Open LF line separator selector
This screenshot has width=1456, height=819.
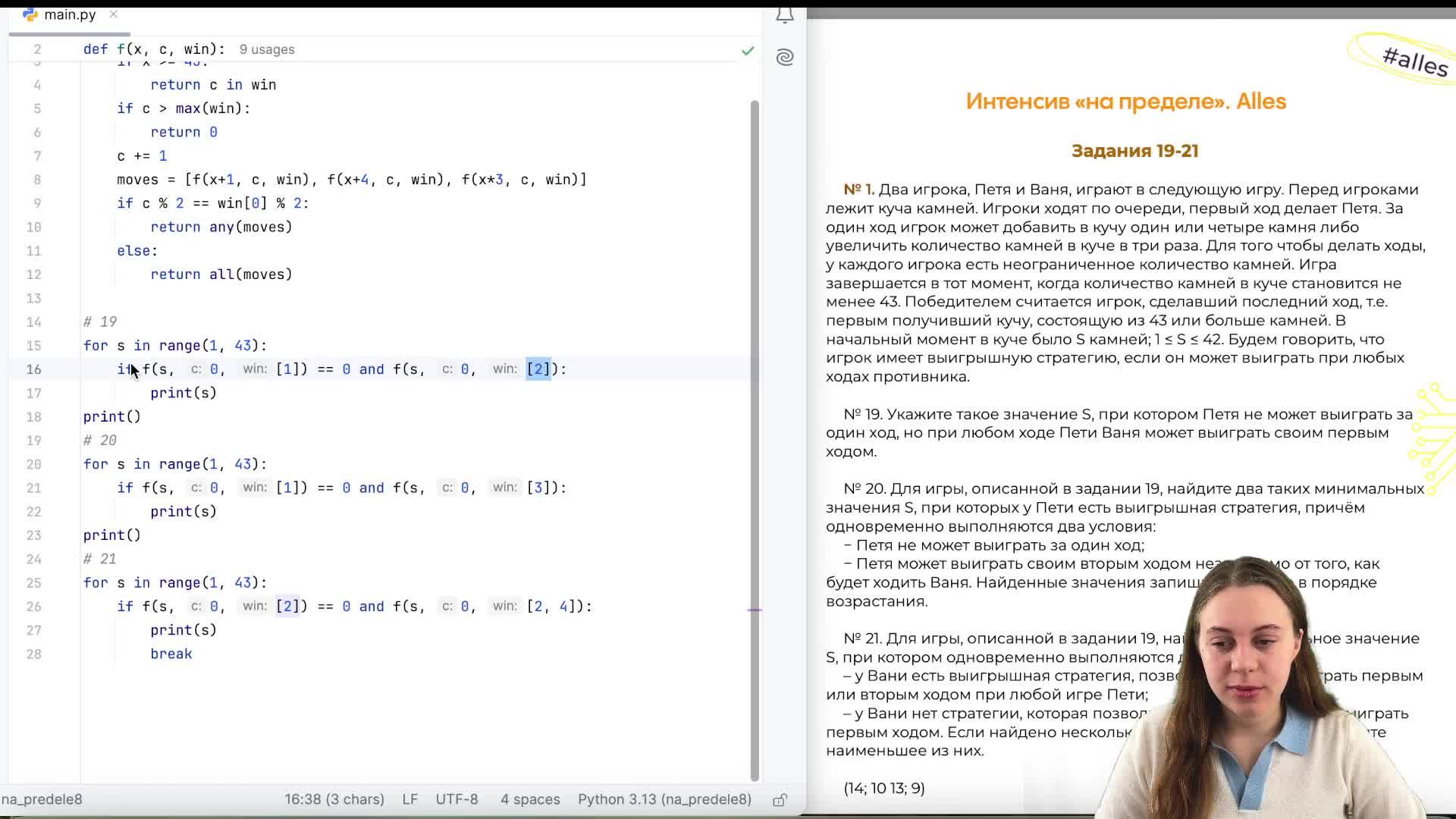pos(409,799)
